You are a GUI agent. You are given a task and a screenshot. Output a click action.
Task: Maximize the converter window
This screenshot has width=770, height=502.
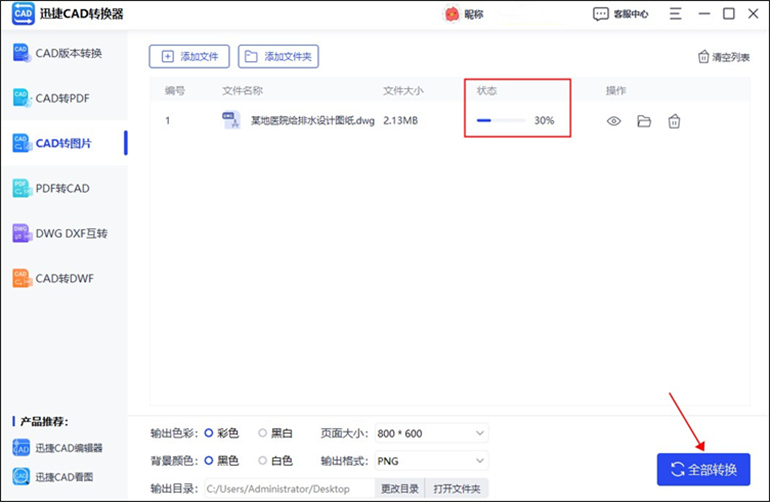click(729, 14)
